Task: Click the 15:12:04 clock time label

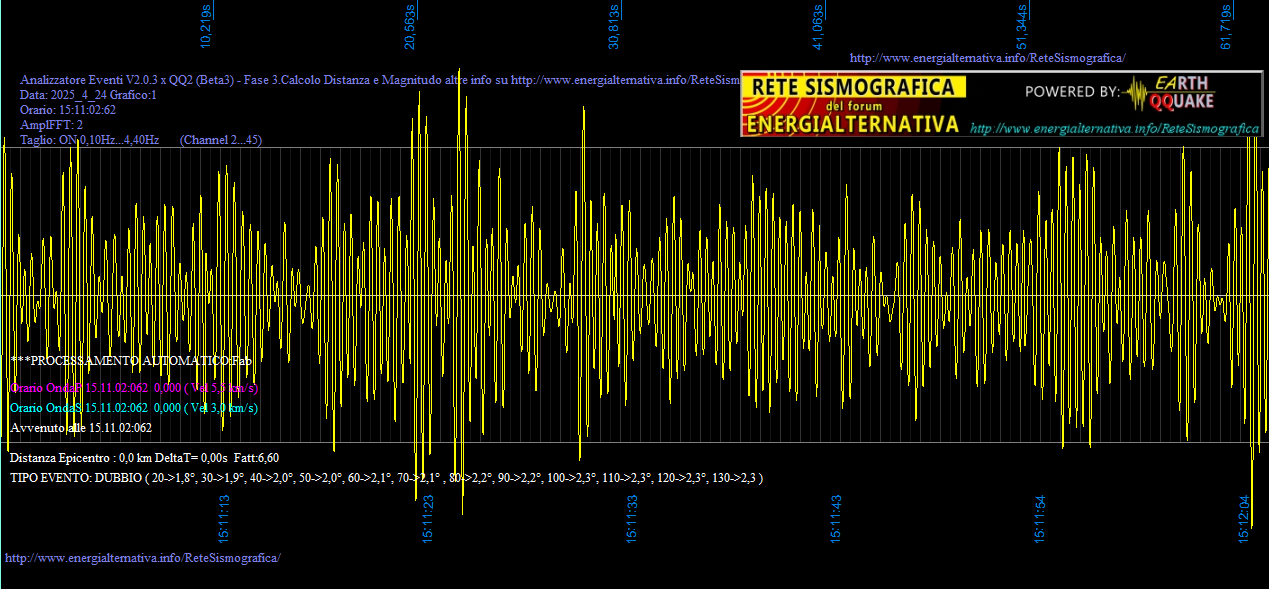Action: [1244, 518]
